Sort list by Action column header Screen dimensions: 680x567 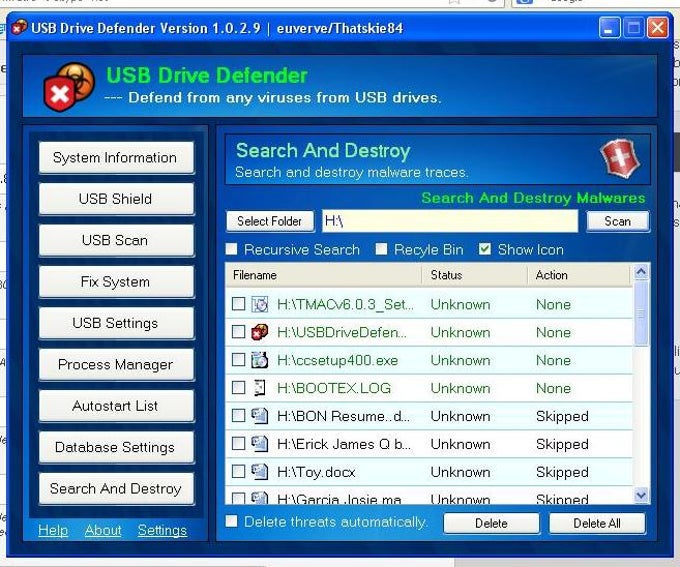pos(579,275)
